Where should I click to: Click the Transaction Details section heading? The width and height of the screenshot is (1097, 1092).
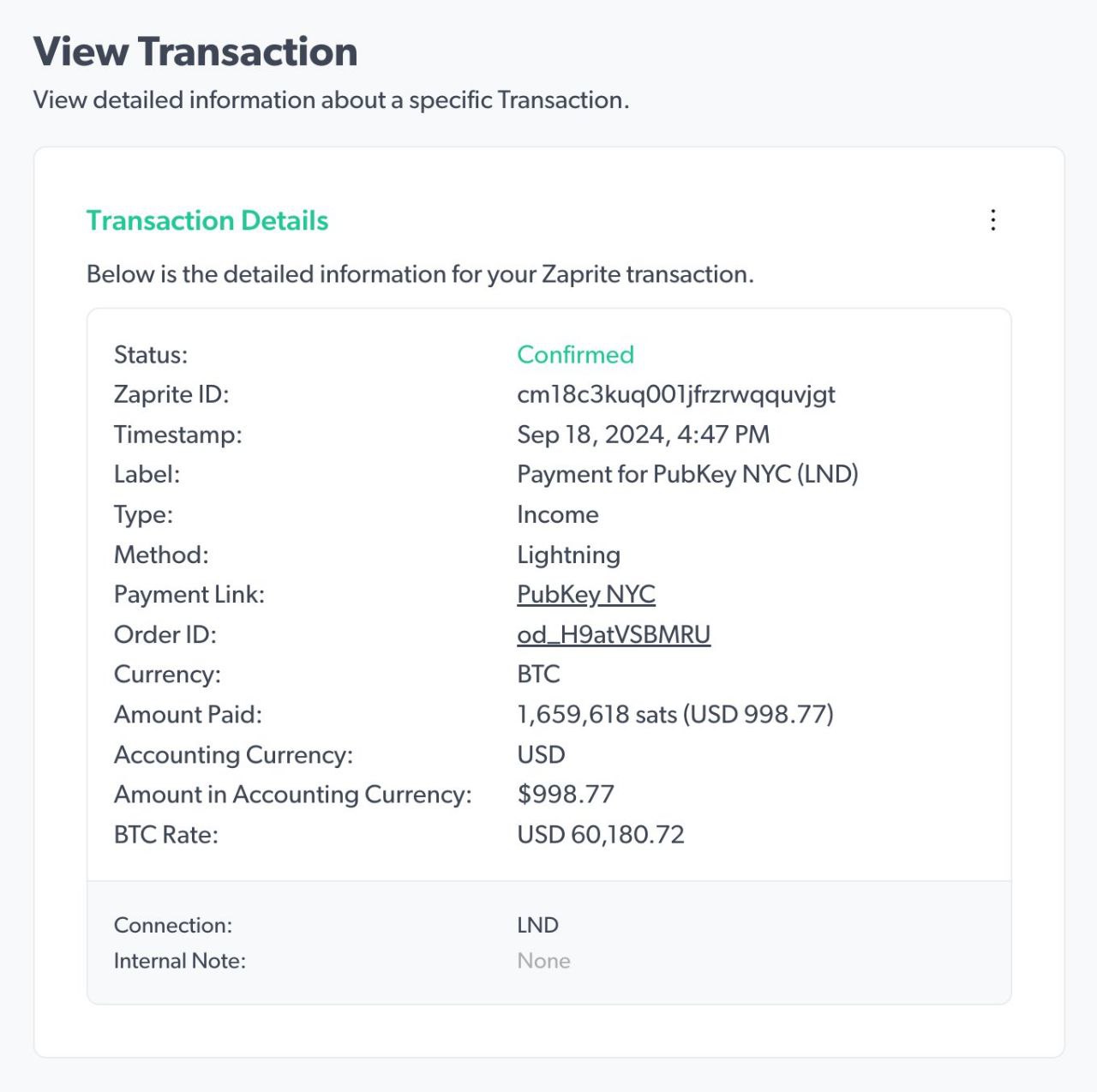pos(207,220)
